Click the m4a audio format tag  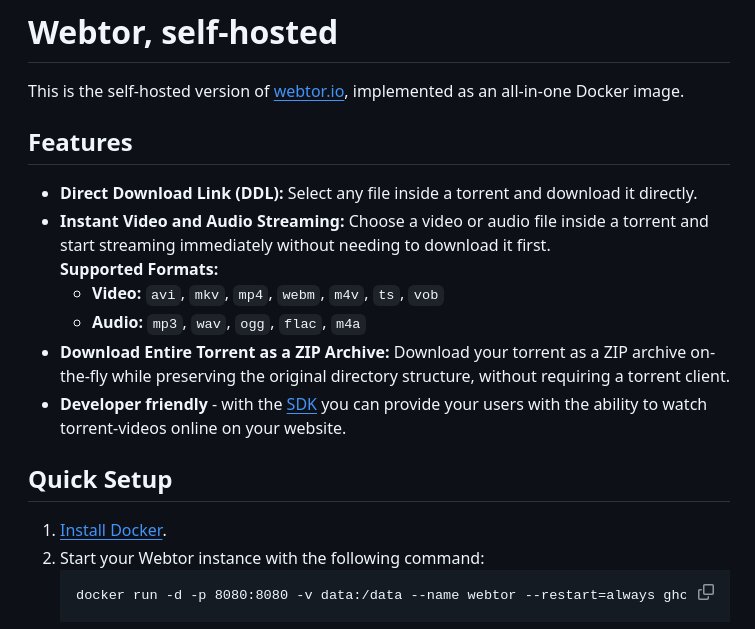click(x=348, y=324)
